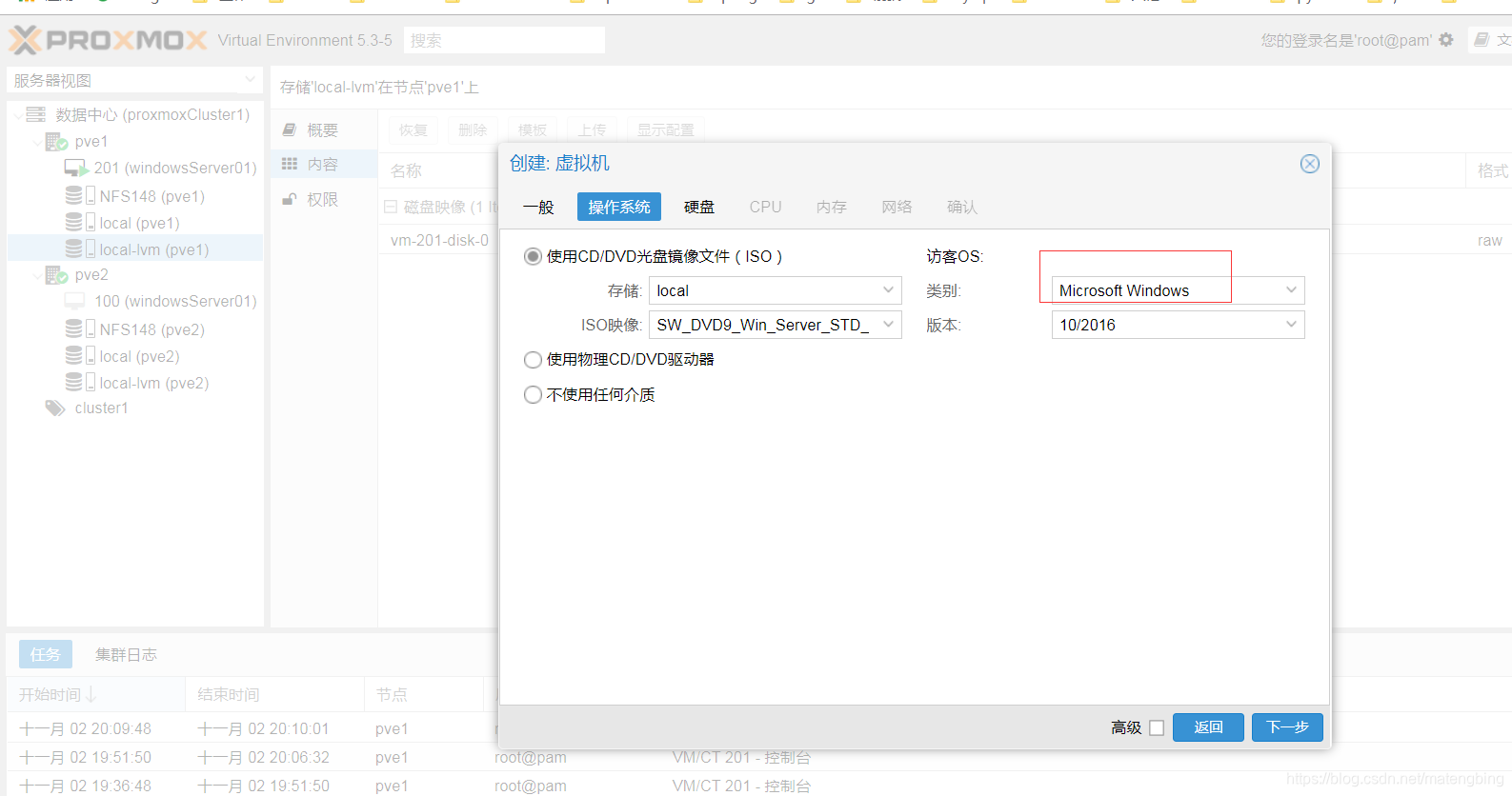Click the Upload (上传) button
The image size is (1512, 796).
pyautogui.click(x=592, y=129)
